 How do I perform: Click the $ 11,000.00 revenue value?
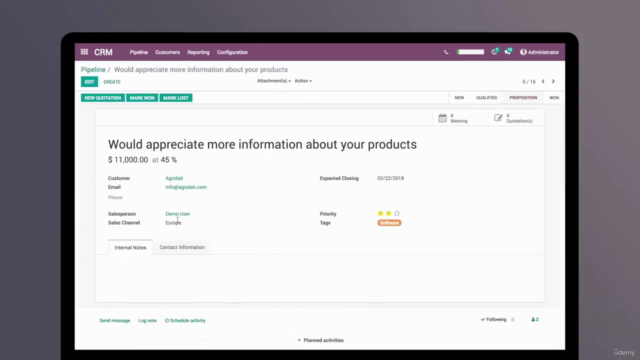coord(128,160)
